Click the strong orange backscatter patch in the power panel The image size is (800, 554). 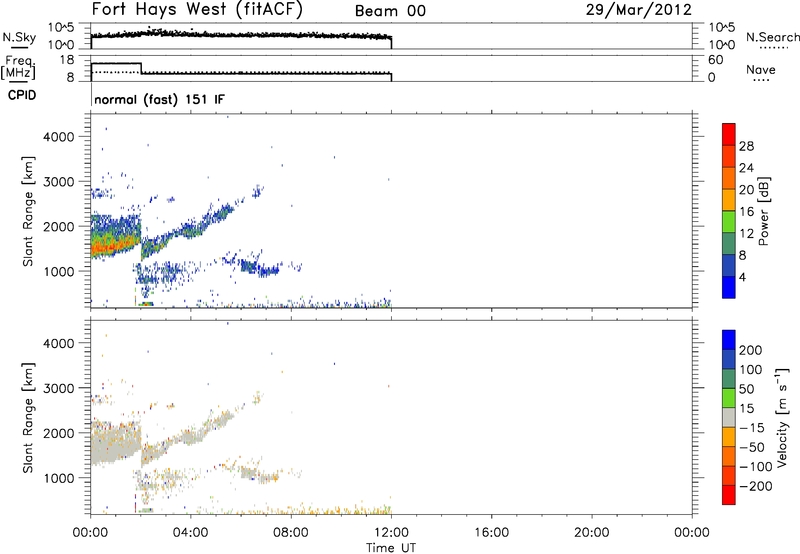coord(109,247)
